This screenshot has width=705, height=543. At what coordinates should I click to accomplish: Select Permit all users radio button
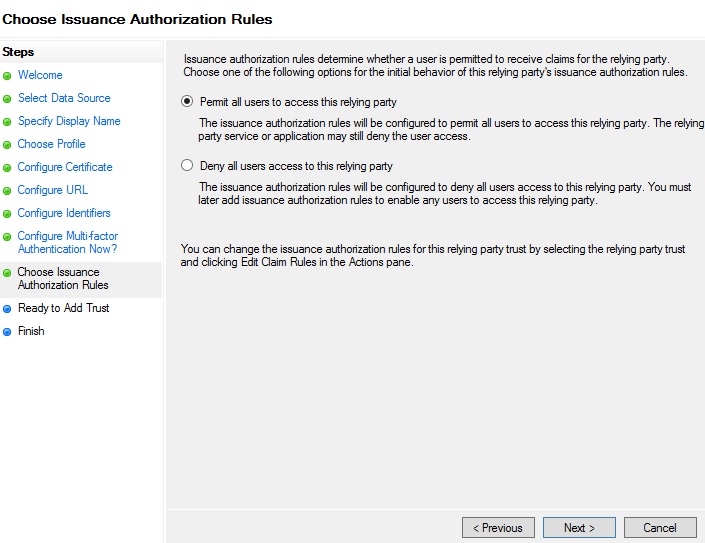click(x=187, y=102)
